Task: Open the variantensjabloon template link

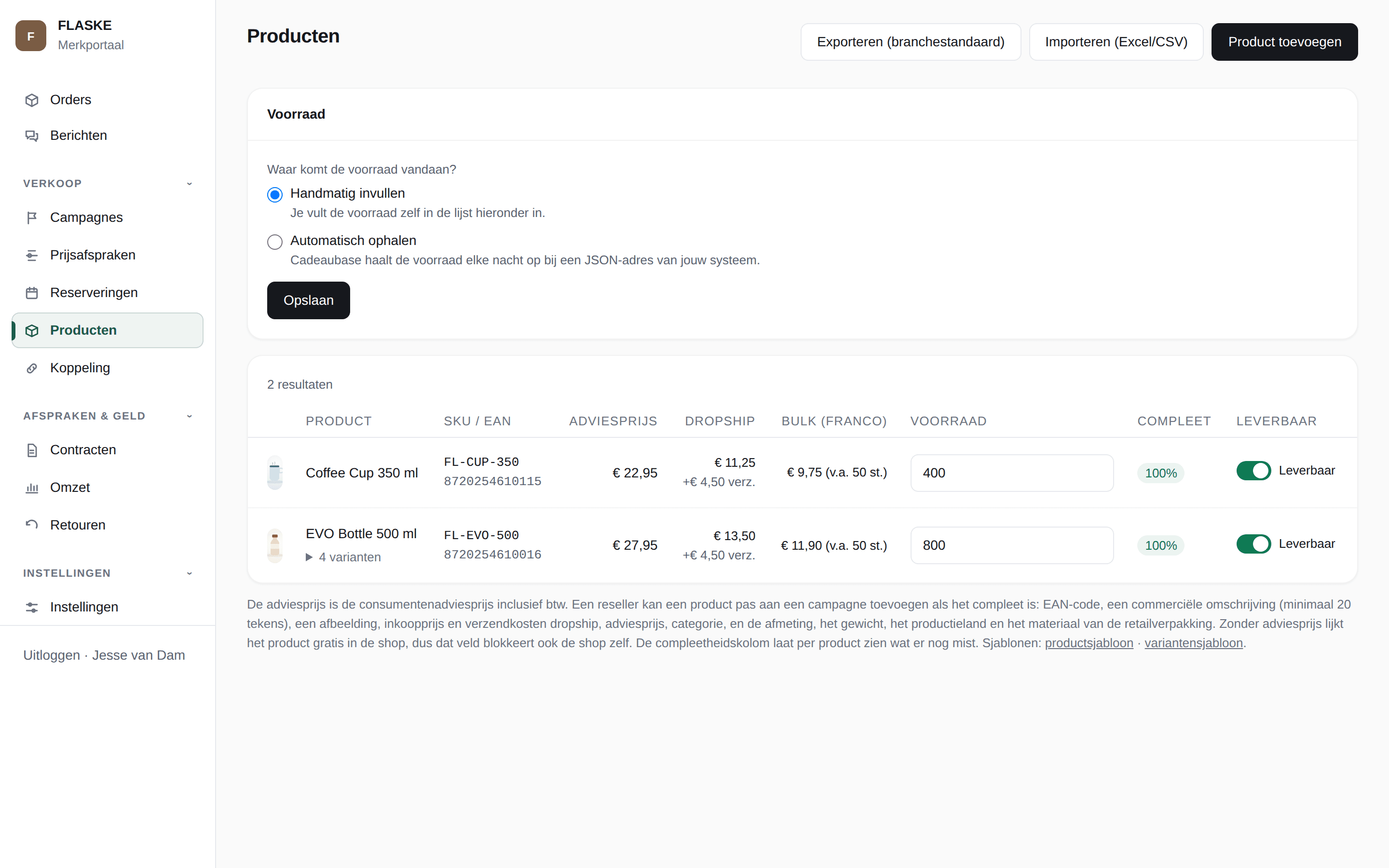Action: [x=1193, y=643]
